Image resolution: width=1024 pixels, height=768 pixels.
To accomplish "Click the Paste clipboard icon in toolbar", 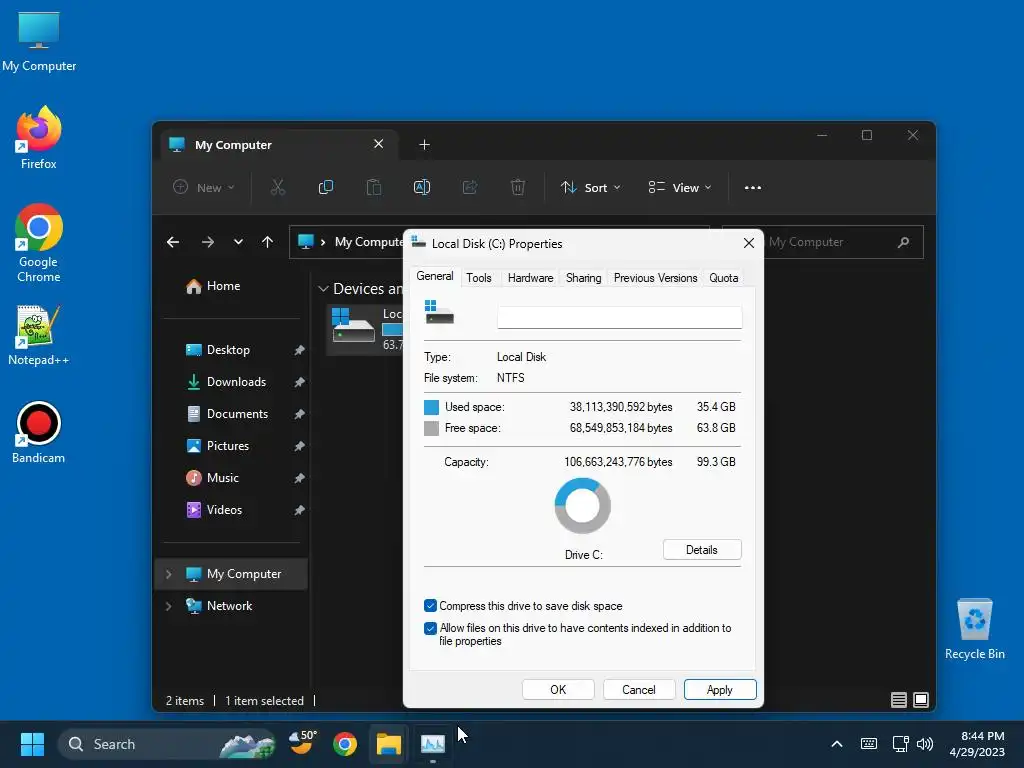I will click(374, 187).
